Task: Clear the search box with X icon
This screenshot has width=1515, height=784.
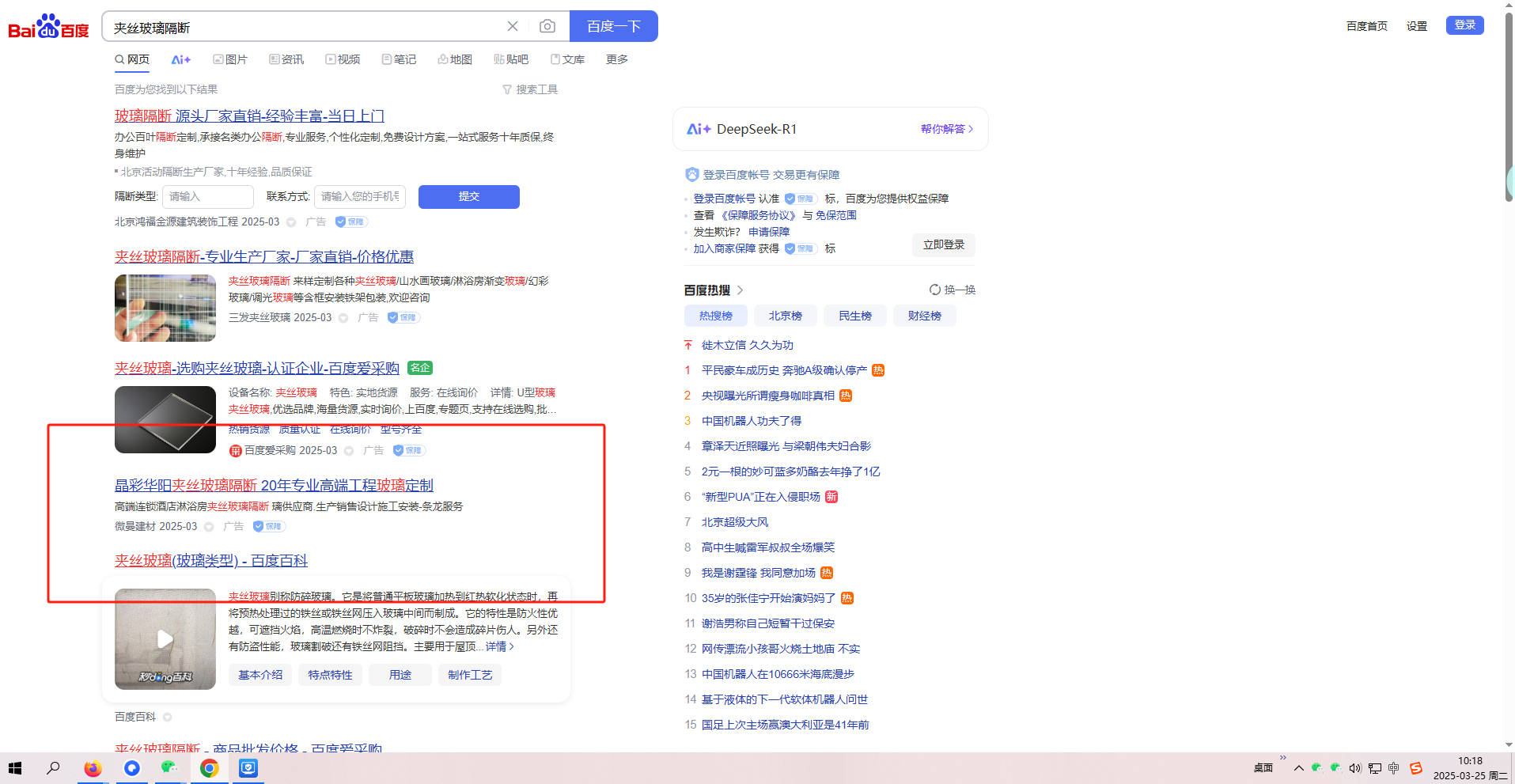Action: 513,26
